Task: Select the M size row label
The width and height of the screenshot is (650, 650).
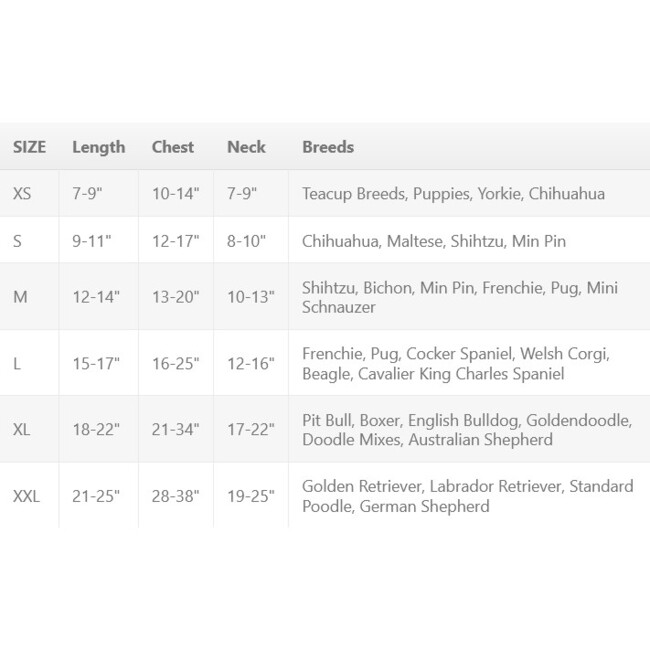Action: [x=20, y=297]
